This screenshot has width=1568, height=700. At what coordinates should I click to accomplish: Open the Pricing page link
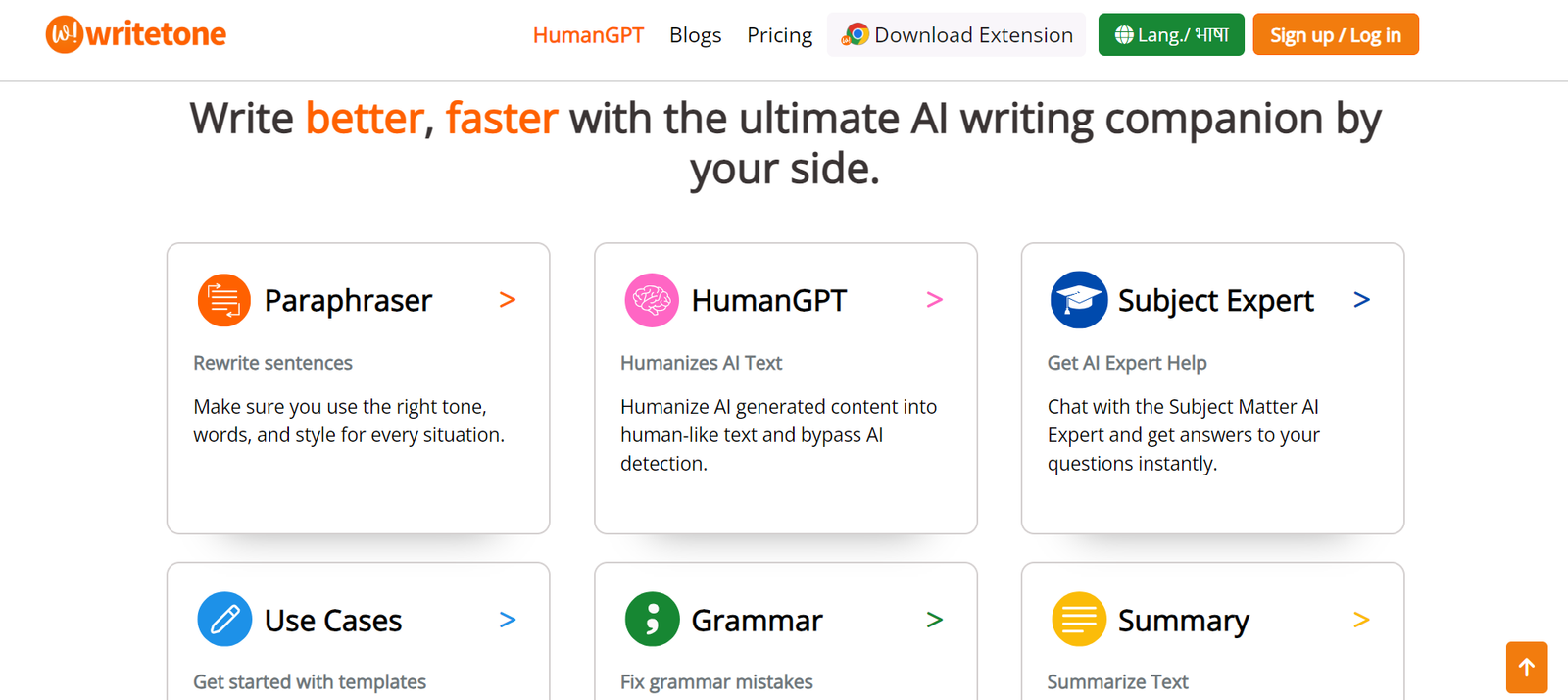[779, 35]
